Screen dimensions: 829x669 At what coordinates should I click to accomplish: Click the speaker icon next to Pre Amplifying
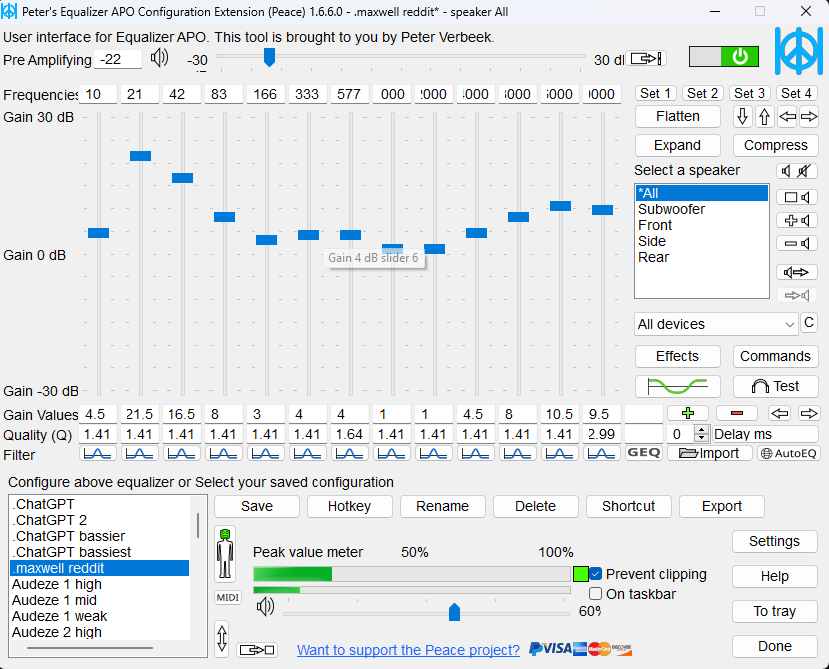(159, 58)
